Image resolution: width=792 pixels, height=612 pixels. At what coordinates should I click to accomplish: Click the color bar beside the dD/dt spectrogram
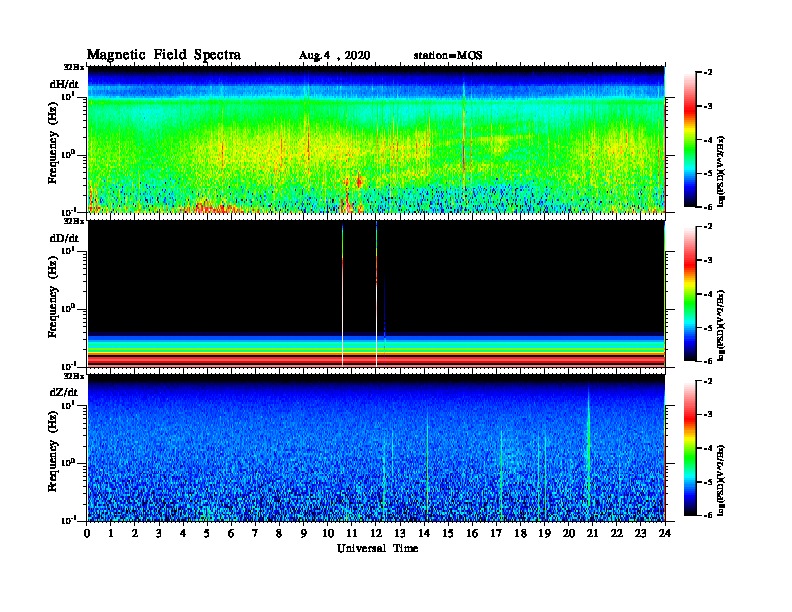pyautogui.click(x=690, y=294)
